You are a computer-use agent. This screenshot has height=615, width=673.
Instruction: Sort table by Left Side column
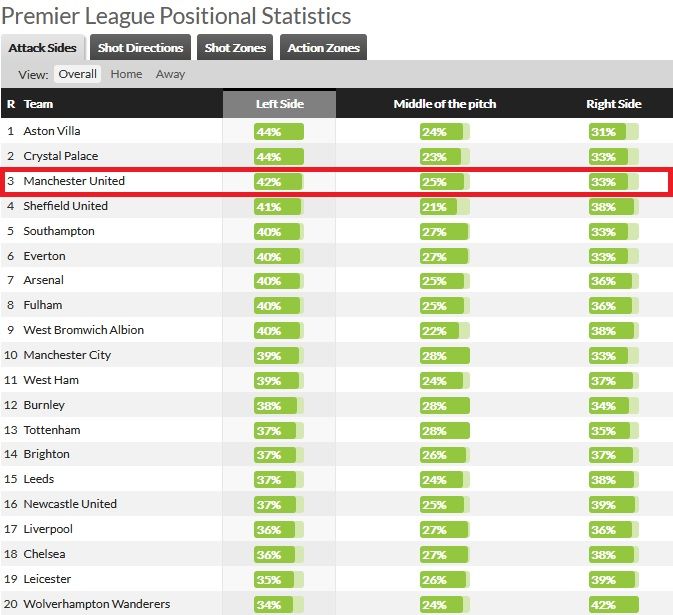click(279, 104)
